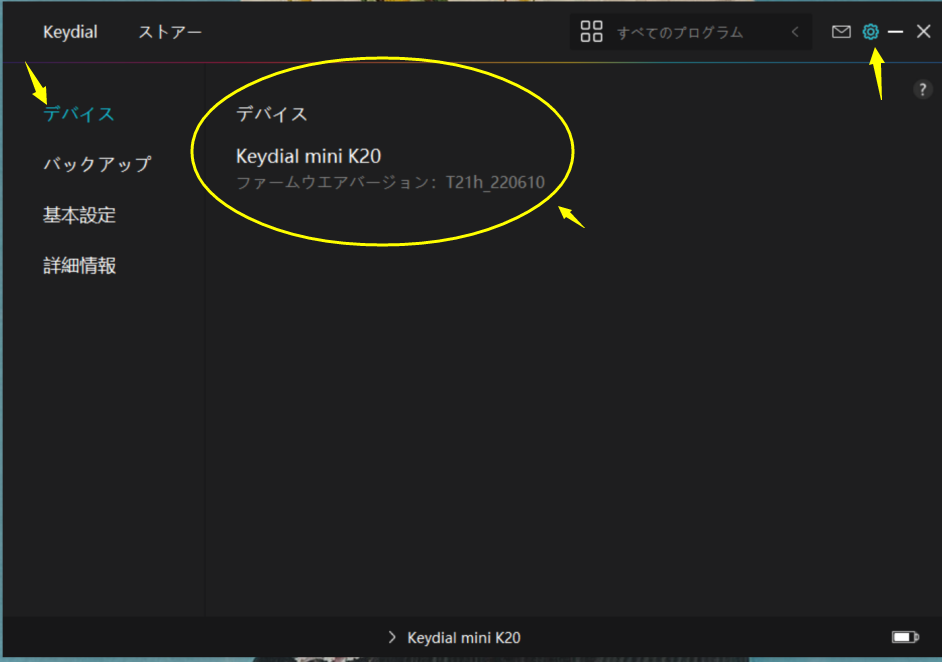
Task: Check the battery status icon
Action: tap(905, 637)
